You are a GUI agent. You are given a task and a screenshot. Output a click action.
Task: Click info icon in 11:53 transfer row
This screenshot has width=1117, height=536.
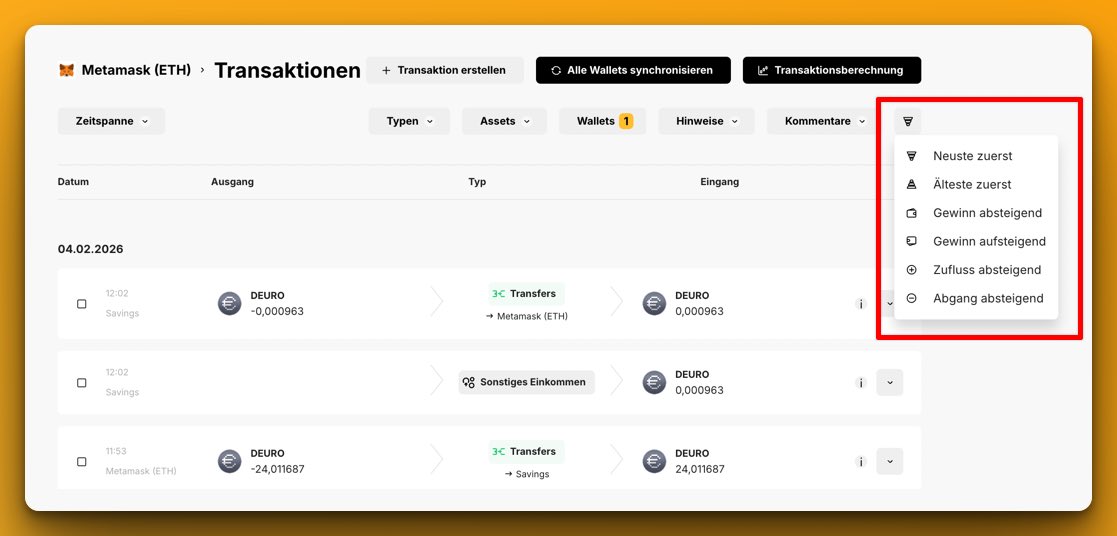[861, 462]
